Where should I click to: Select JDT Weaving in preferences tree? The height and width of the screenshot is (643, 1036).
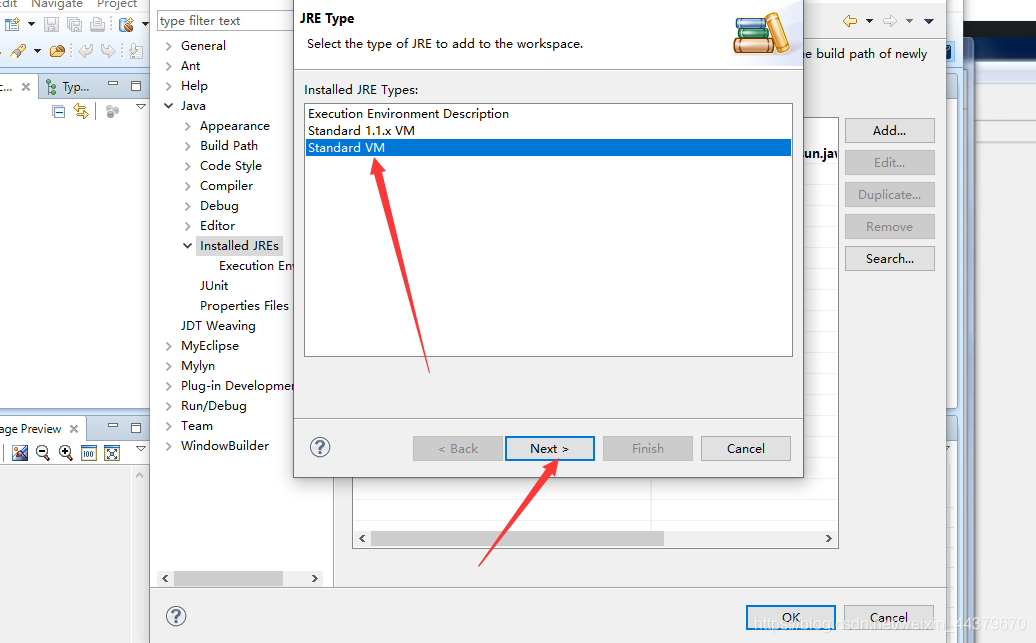[x=218, y=326]
